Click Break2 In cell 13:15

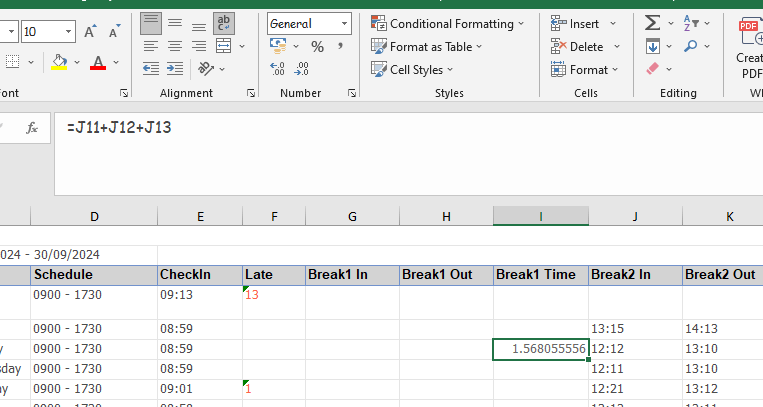click(635, 329)
